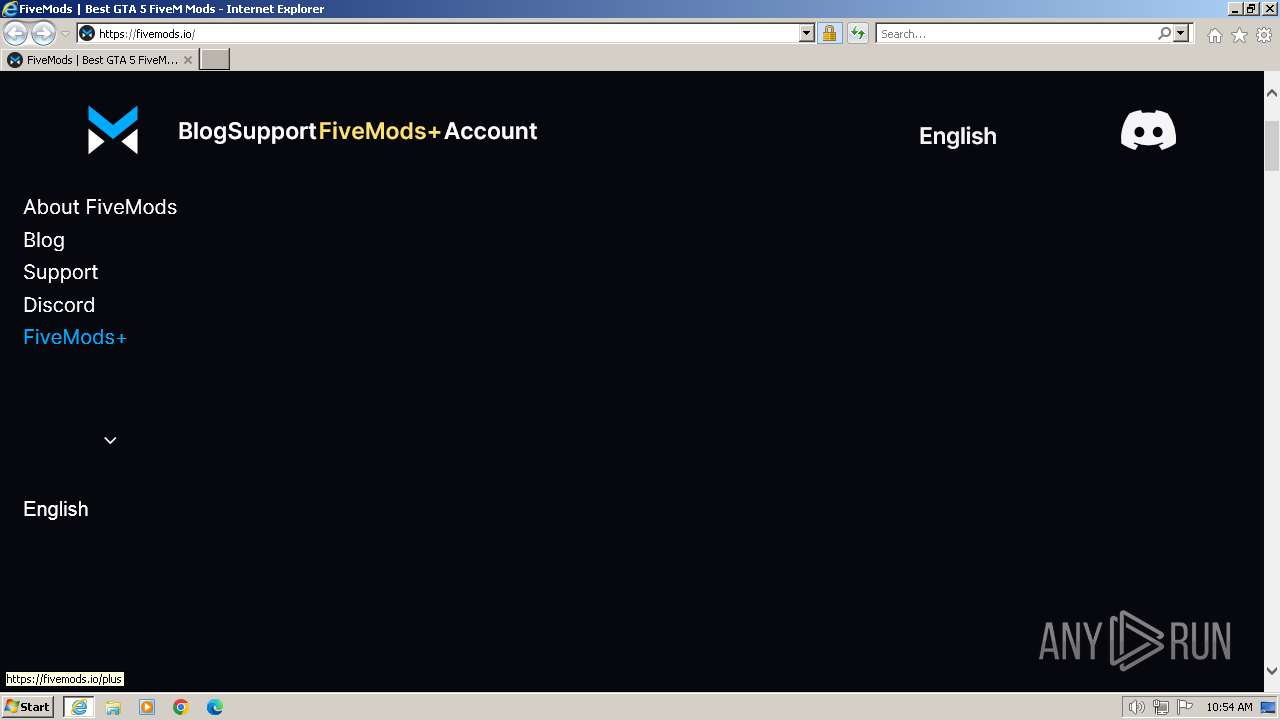Viewport: 1280px width, 720px height.
Task: View the security lock report icon
Action: [x=829, y=33]
